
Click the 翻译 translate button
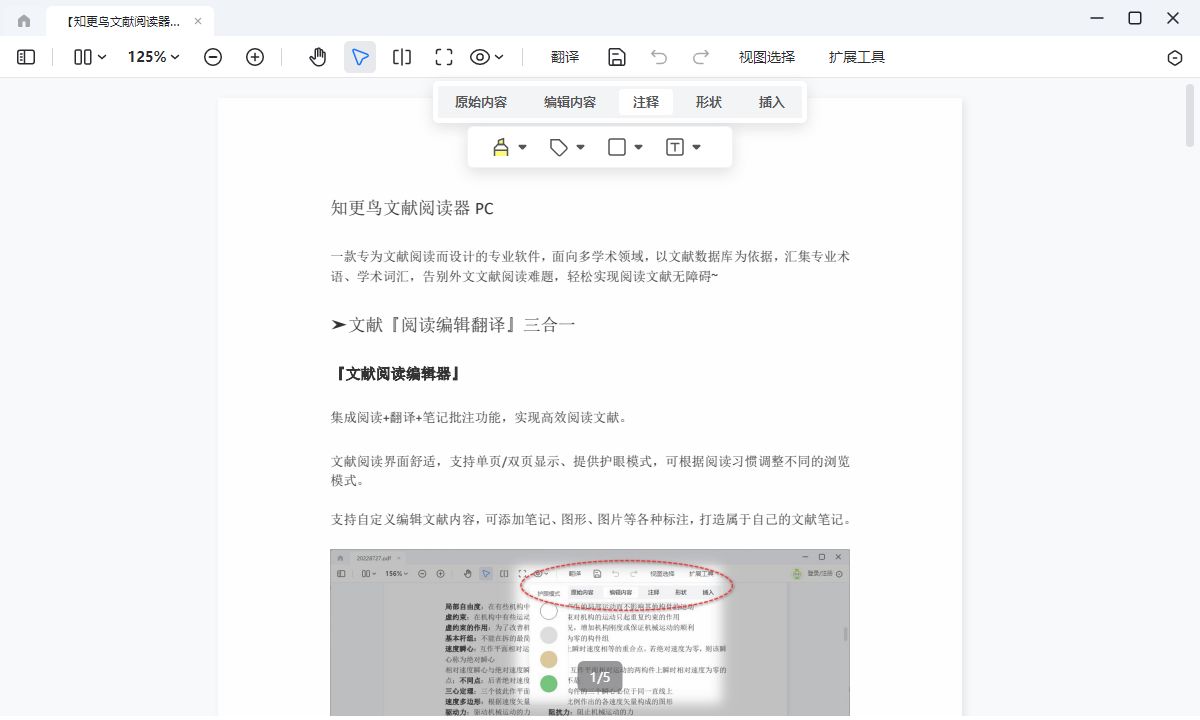pos(565,57)
